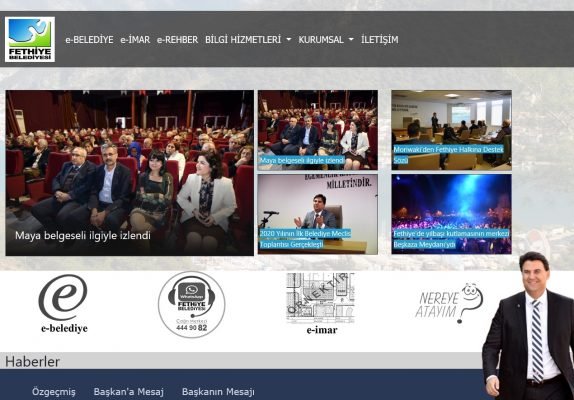Click the large headline 'Maya belgeseli ilgiyle izlendi'
Image resolution: width=574 pixels, height=400 pixels.
click(83, 235)
